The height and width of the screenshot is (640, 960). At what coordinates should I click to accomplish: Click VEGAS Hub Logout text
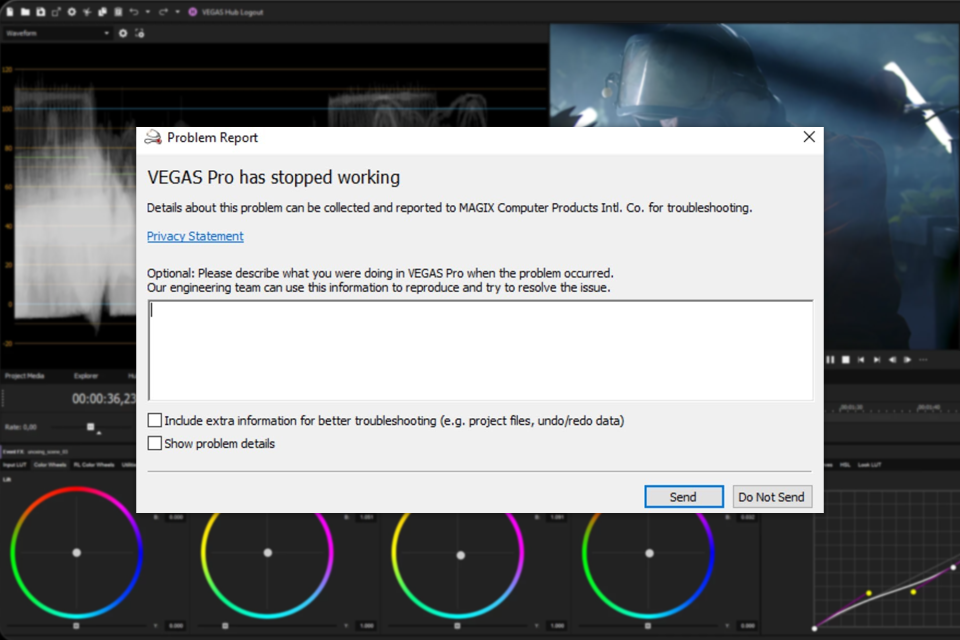coord(233,12)
